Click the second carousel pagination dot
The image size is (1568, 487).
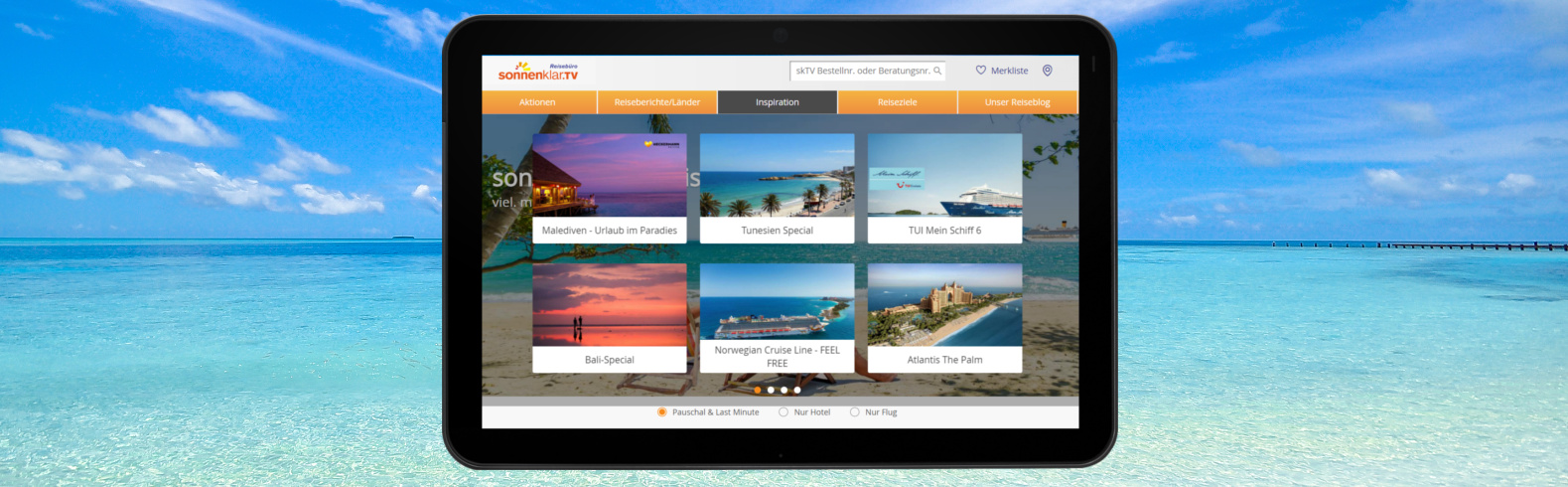click(771, 390)
